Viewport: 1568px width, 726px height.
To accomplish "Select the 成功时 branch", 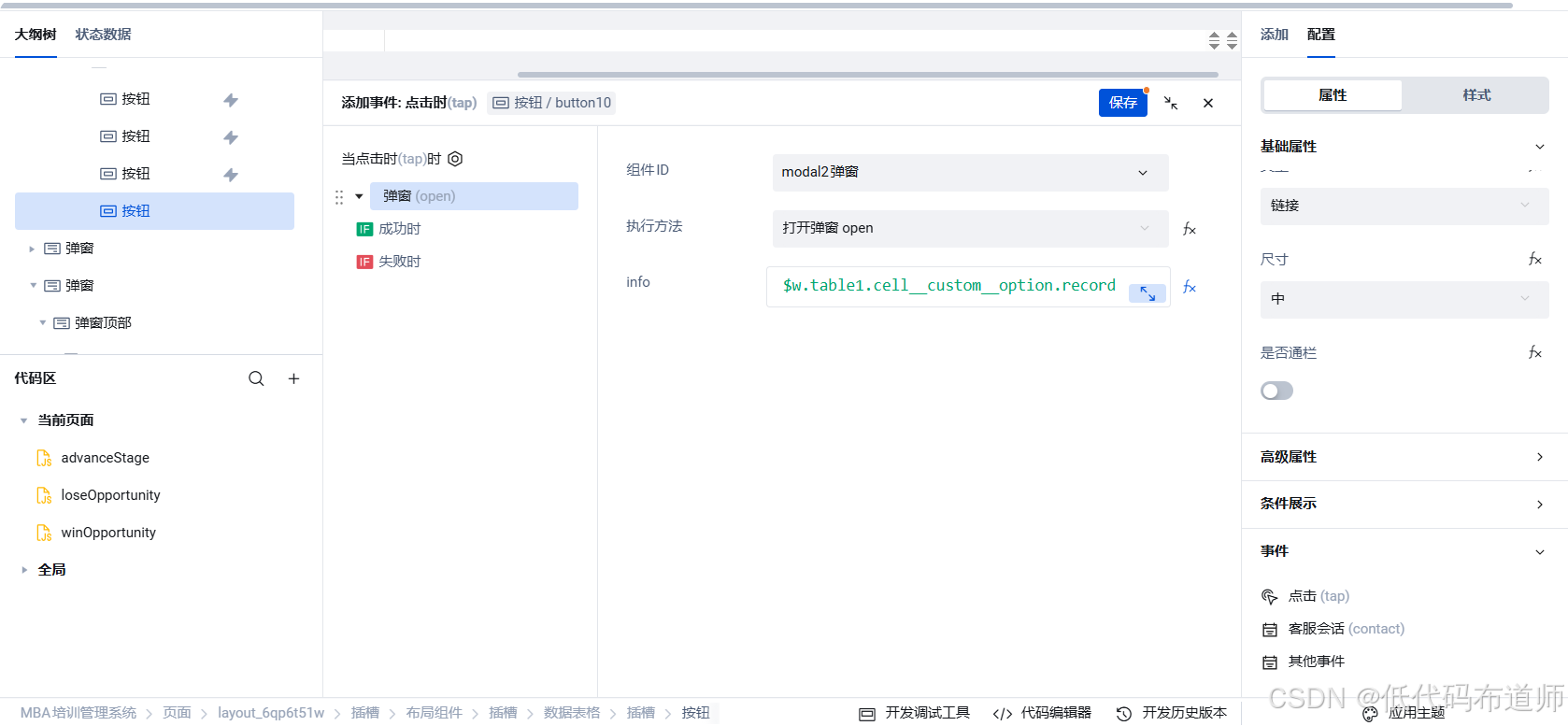I will 390,229.
